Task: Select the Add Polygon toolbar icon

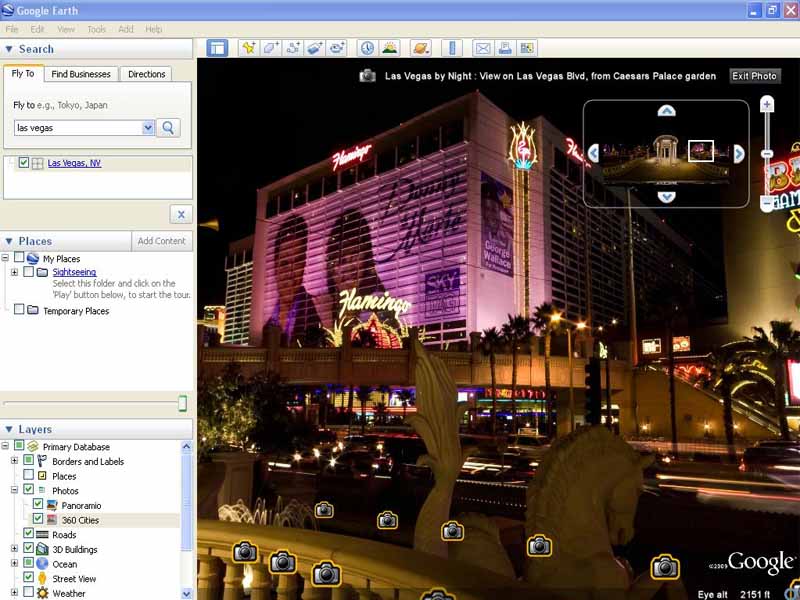Action: pos(270,48)
